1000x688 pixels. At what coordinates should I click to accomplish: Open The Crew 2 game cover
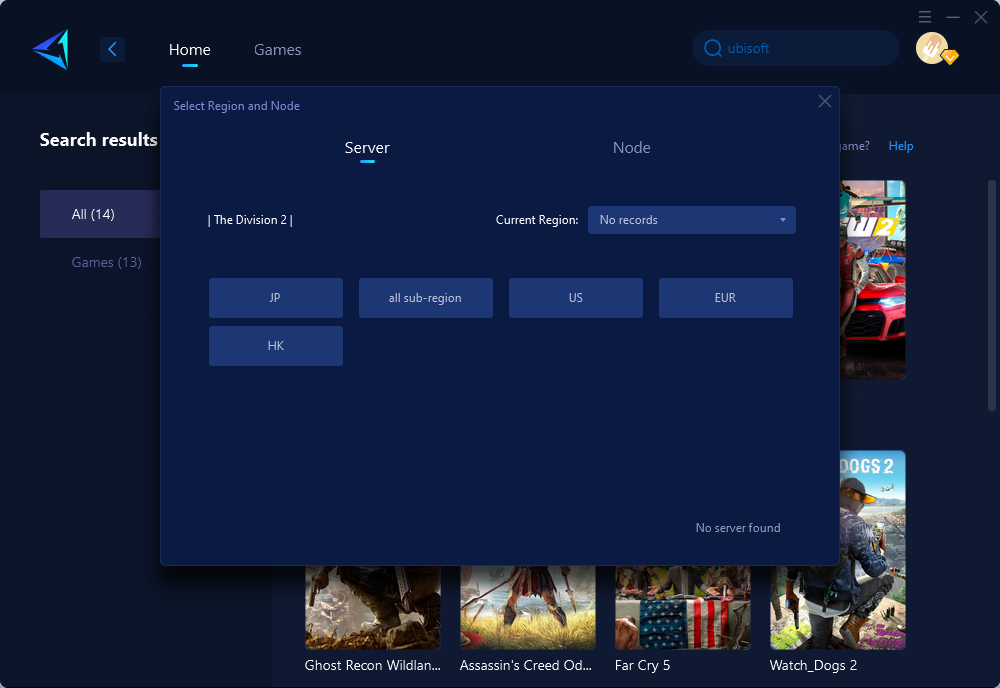[x=872, y=280]
